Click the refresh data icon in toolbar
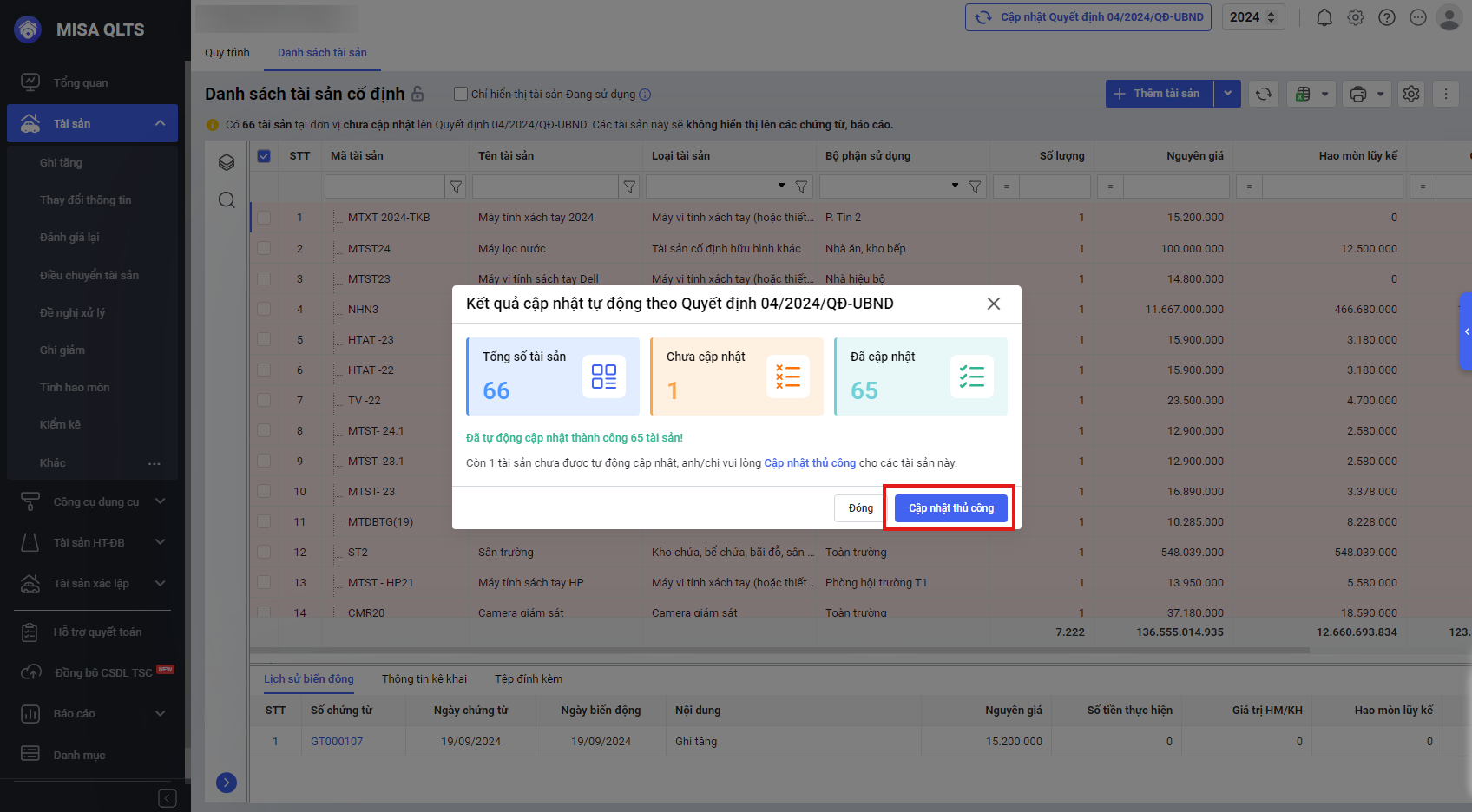Image resolution: width=1472 pixels, height=812 pixels. pyautogui.click(x=1264, y=94)
